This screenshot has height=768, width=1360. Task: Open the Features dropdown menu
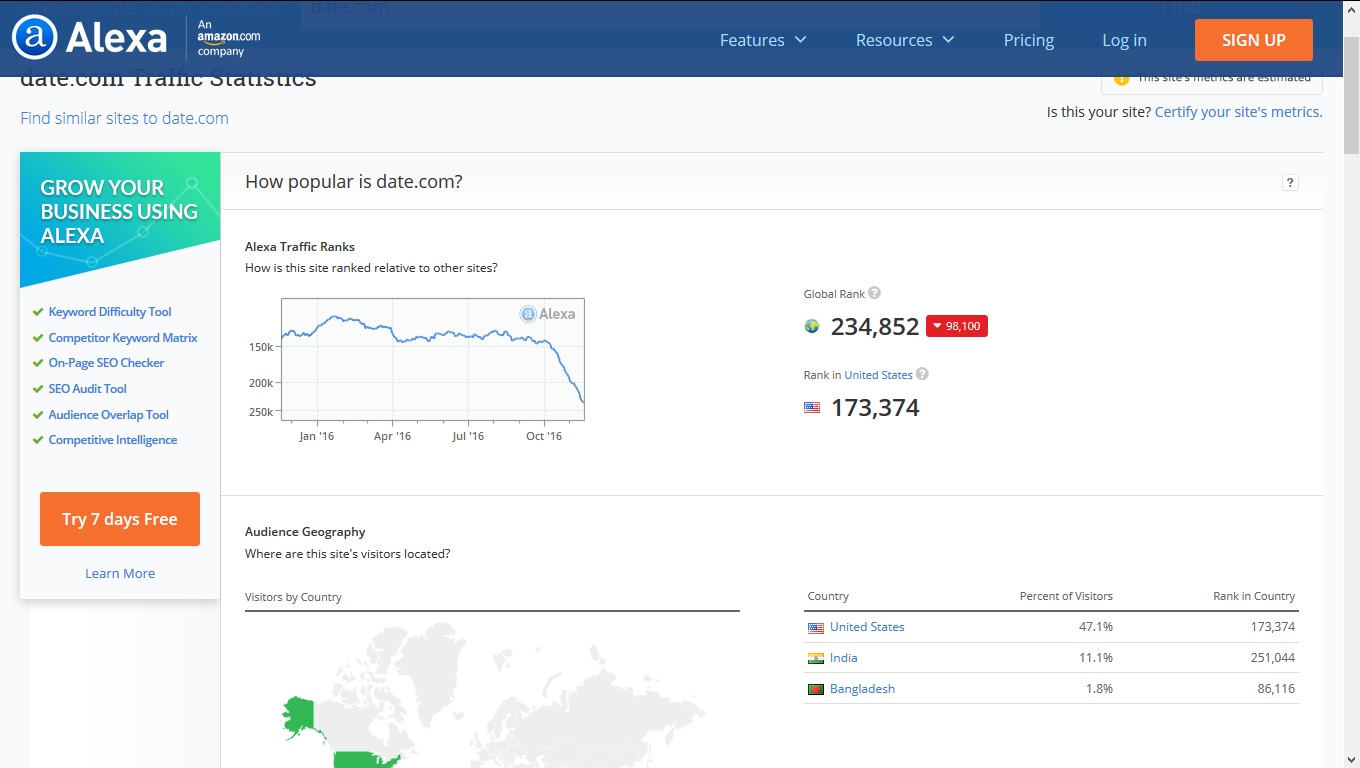click(x=763, y=40)
